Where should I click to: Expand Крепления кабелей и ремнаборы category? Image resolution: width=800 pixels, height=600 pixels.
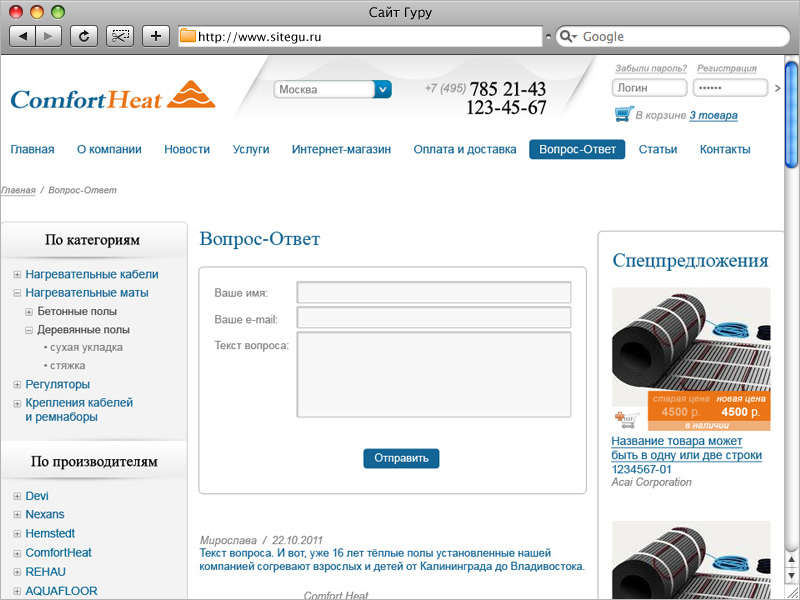click(x=17, y=404)
